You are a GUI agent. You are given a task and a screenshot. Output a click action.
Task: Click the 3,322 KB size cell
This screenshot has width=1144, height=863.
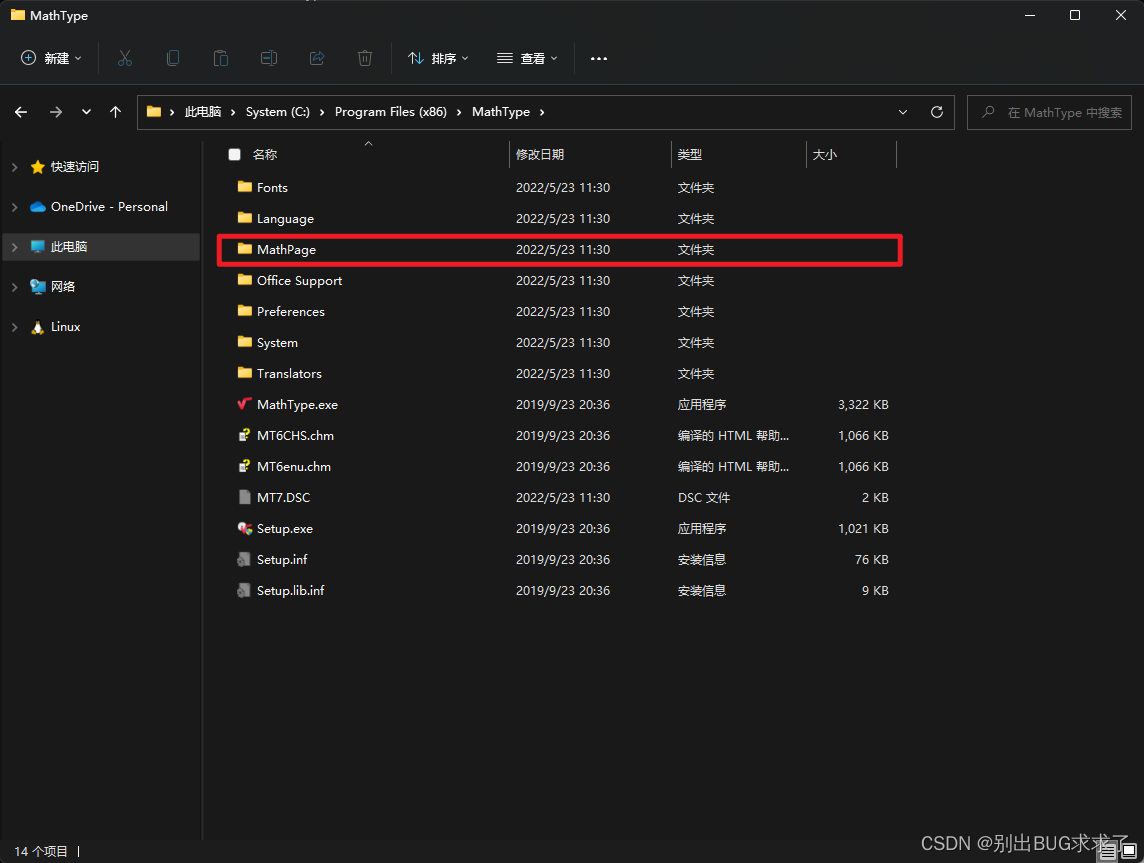pos(863,404)
